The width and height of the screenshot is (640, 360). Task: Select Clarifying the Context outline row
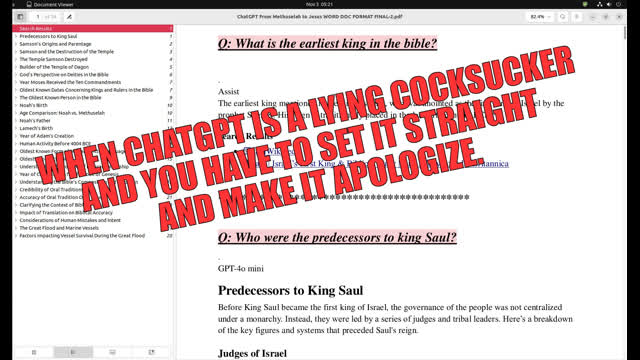coord(93,205)
